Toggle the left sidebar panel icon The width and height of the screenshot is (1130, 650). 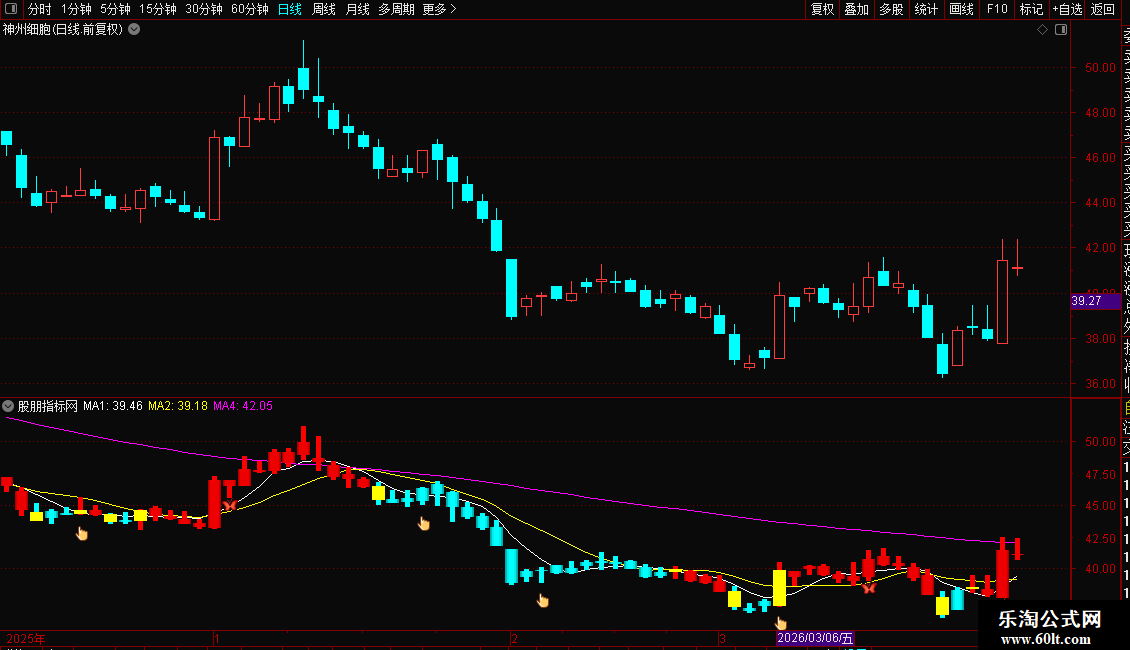tap(11, 9)
